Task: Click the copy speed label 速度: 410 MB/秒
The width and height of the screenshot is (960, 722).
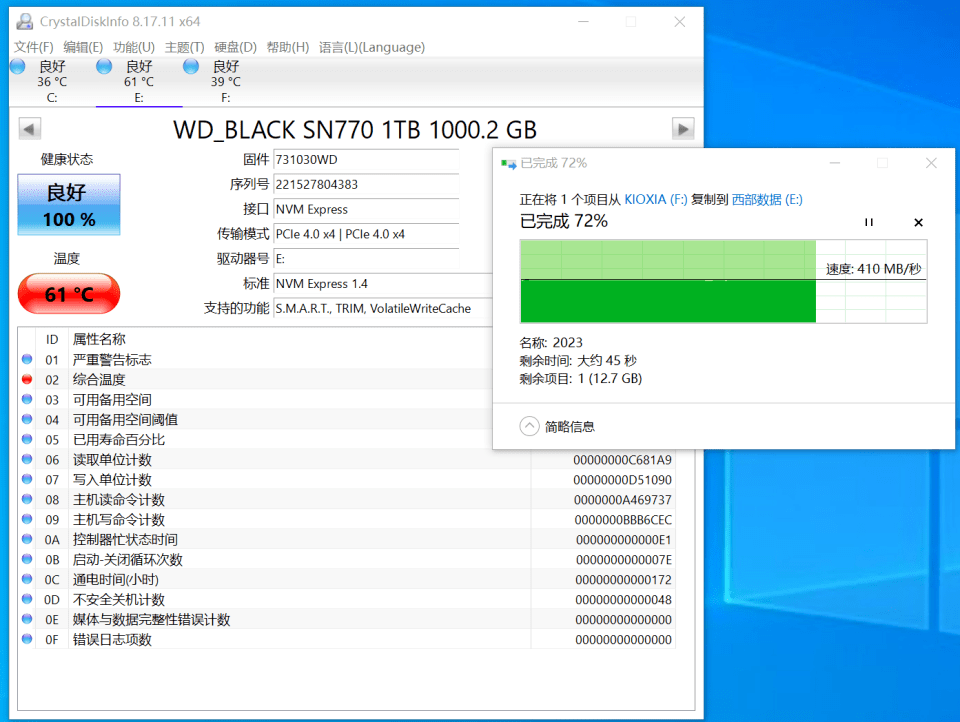Action: 873,269
